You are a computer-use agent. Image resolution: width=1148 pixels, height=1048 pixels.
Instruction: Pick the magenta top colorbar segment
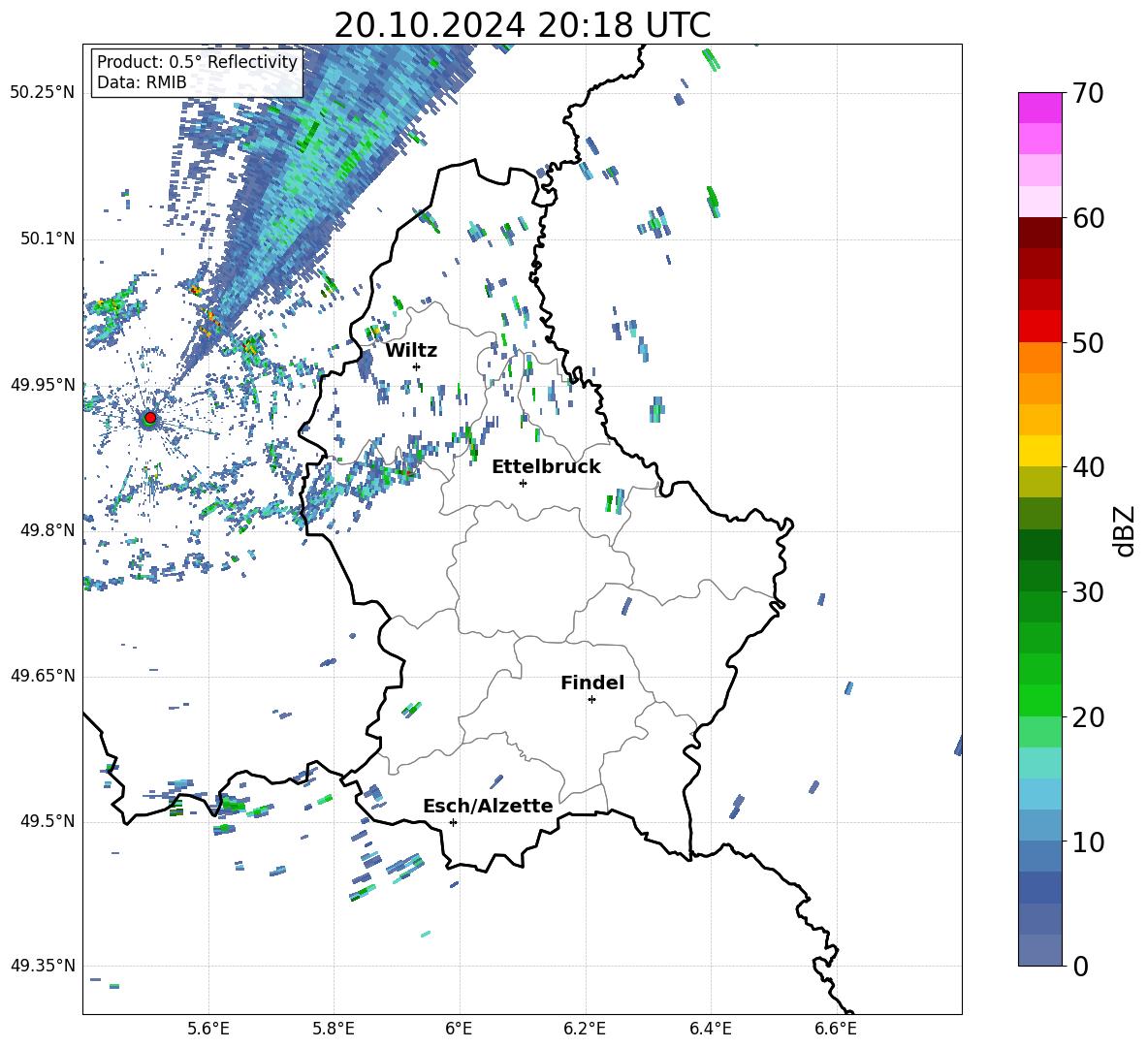[x=1039, y=108]
